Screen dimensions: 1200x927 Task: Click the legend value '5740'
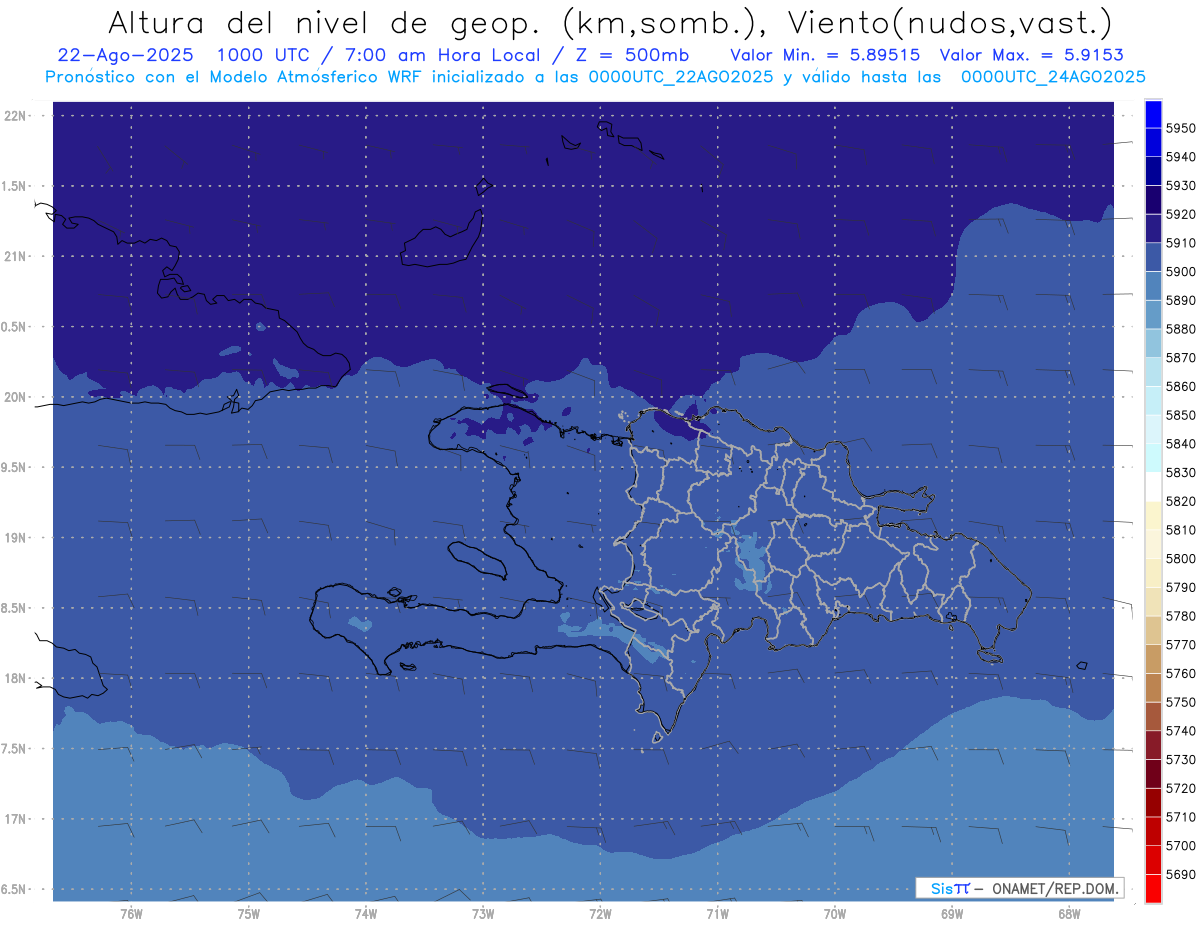[1180, 731]
